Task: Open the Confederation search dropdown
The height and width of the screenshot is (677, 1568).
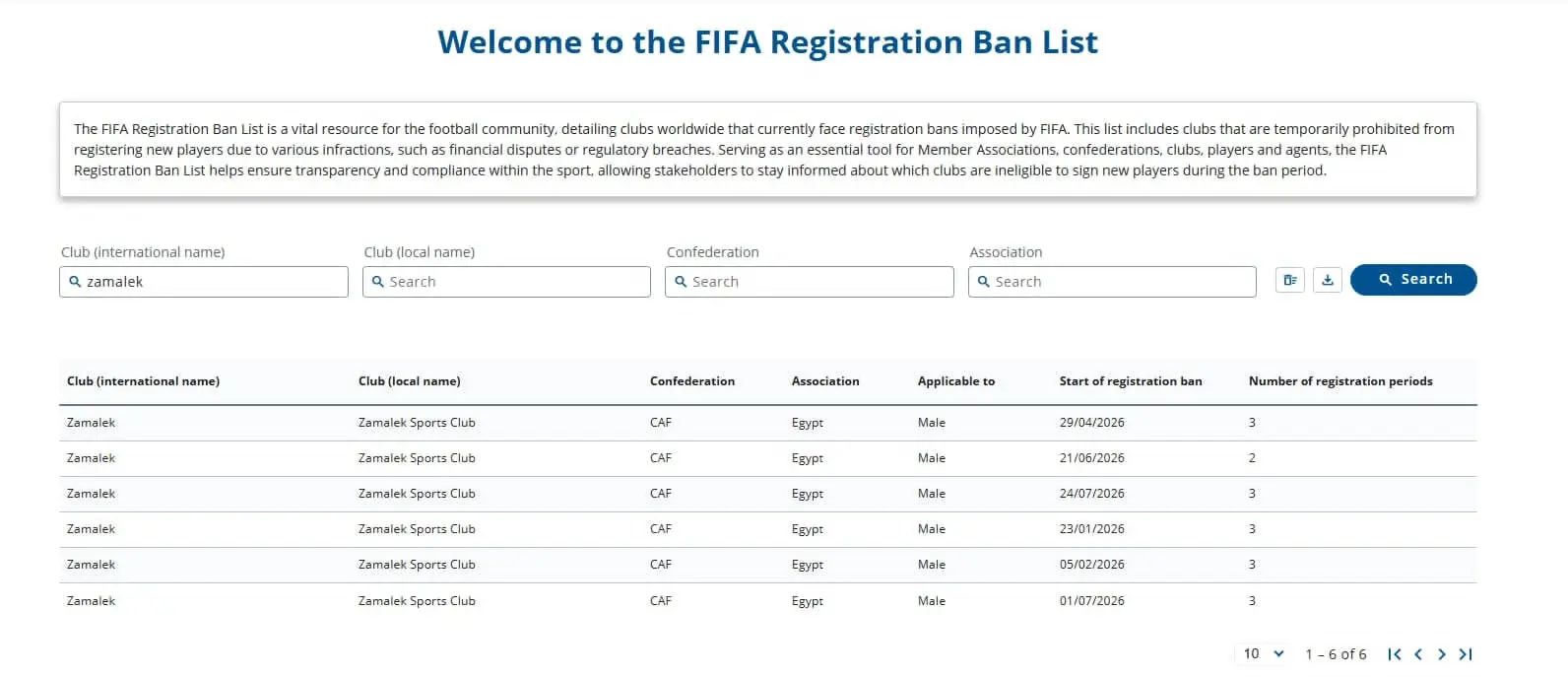Action: pos(810,282)
